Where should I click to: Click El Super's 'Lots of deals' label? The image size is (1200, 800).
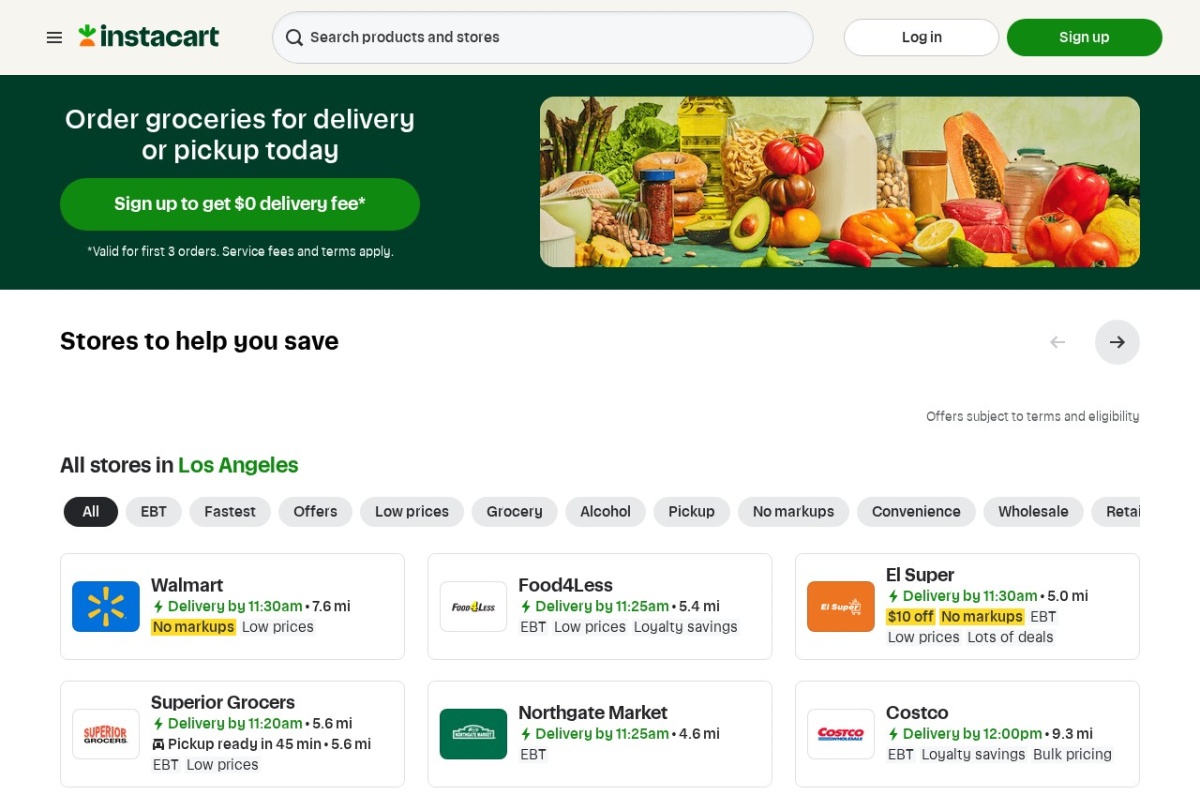coord(1010,637)
